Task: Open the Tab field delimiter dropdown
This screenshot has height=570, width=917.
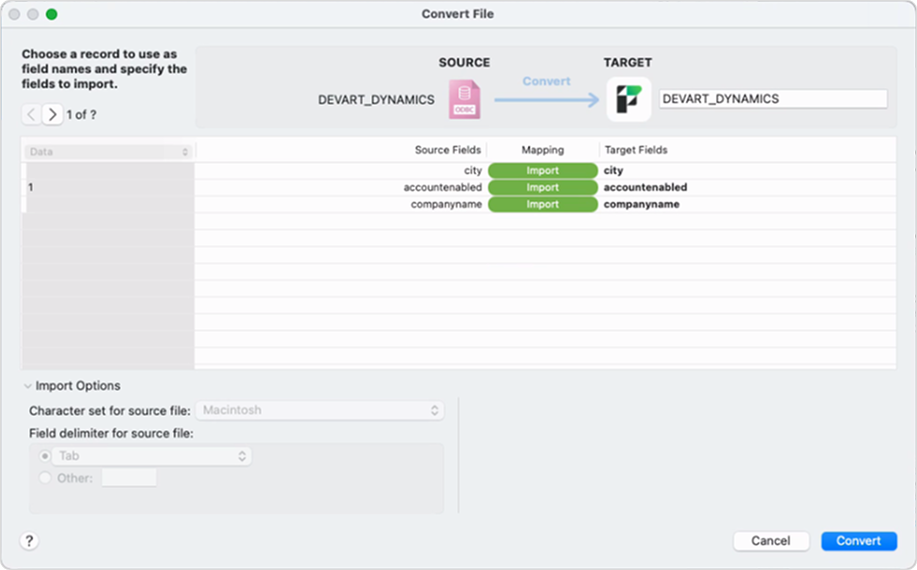Action: pyautogui.click(x=152, y=456)
